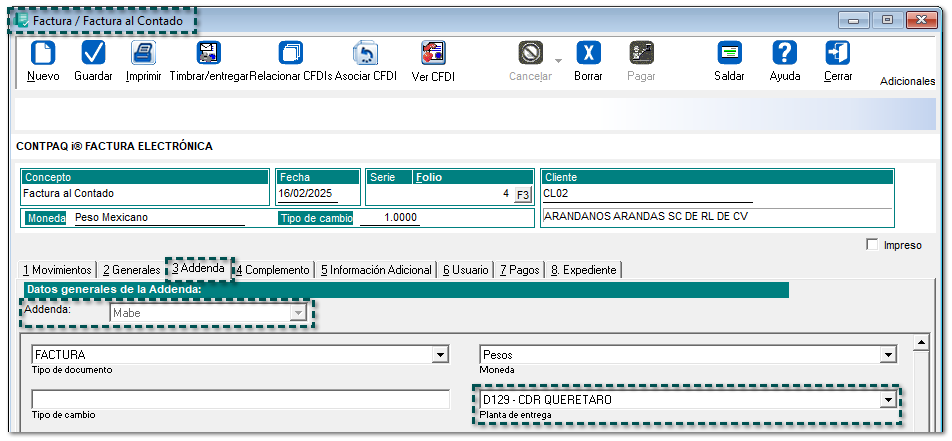This screenshot has width=952, height=441.
Task: Expand Tipo de documento dropdown
Action: pyautogui.click(x=440, y=355)
